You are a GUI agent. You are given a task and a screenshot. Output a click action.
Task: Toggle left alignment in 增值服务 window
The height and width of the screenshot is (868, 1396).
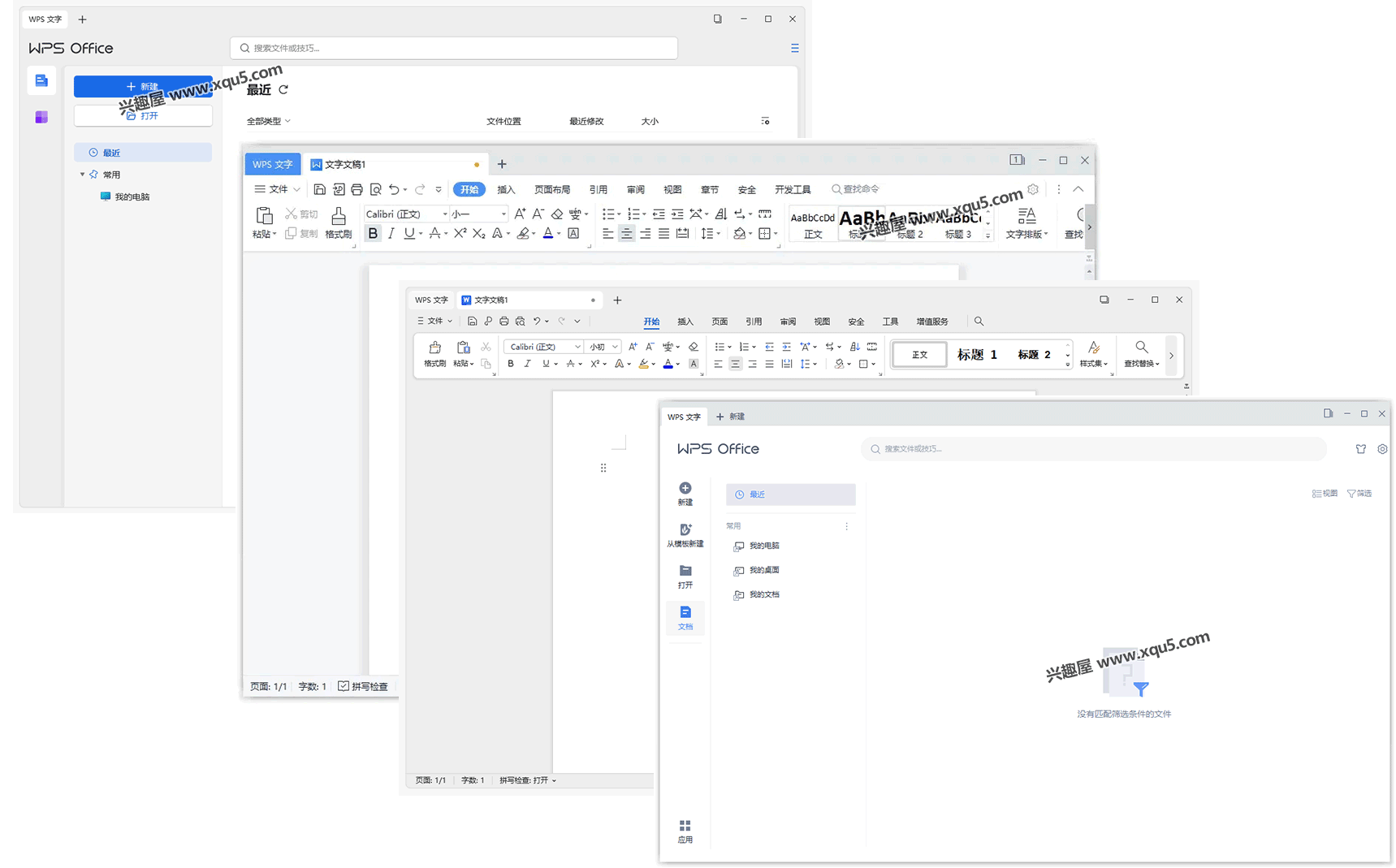point(718,364)
